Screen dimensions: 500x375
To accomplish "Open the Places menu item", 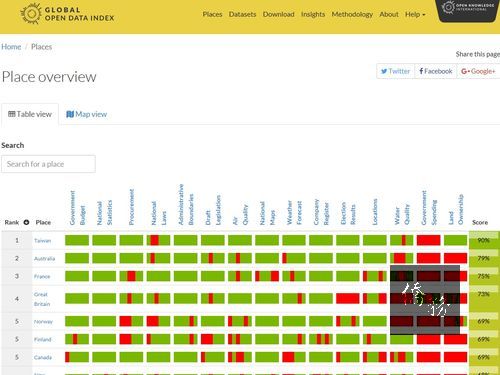I will pos(212,14).
